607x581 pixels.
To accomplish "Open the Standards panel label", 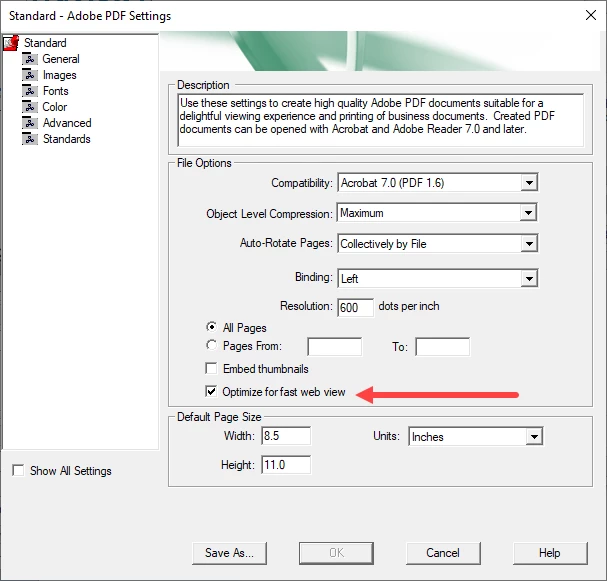I will tap(67, 139).
